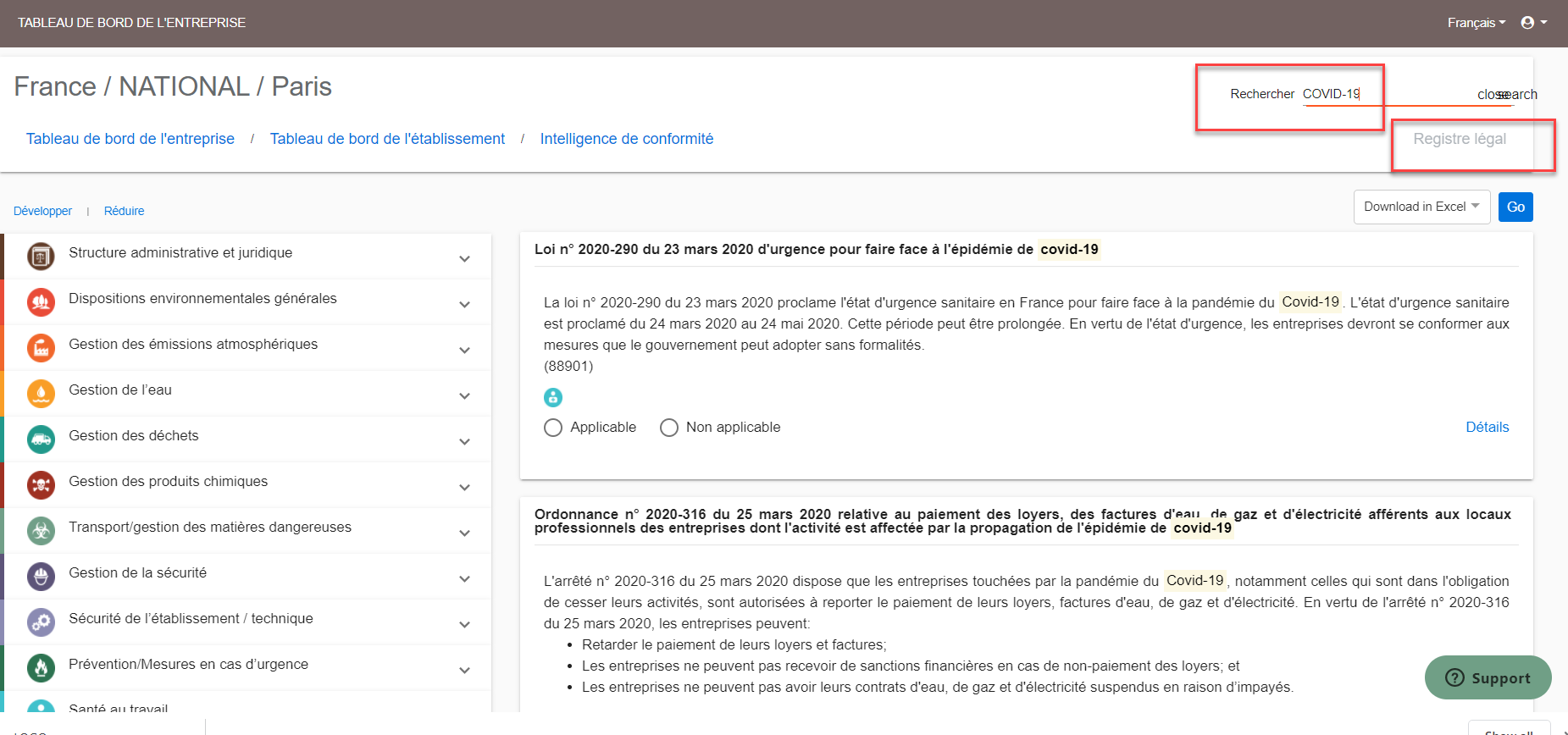Screen dimensions: 1568x735
Task: Click the Prévention/Mesures en cas d'urgence flame icon
Action: [41, 667]
